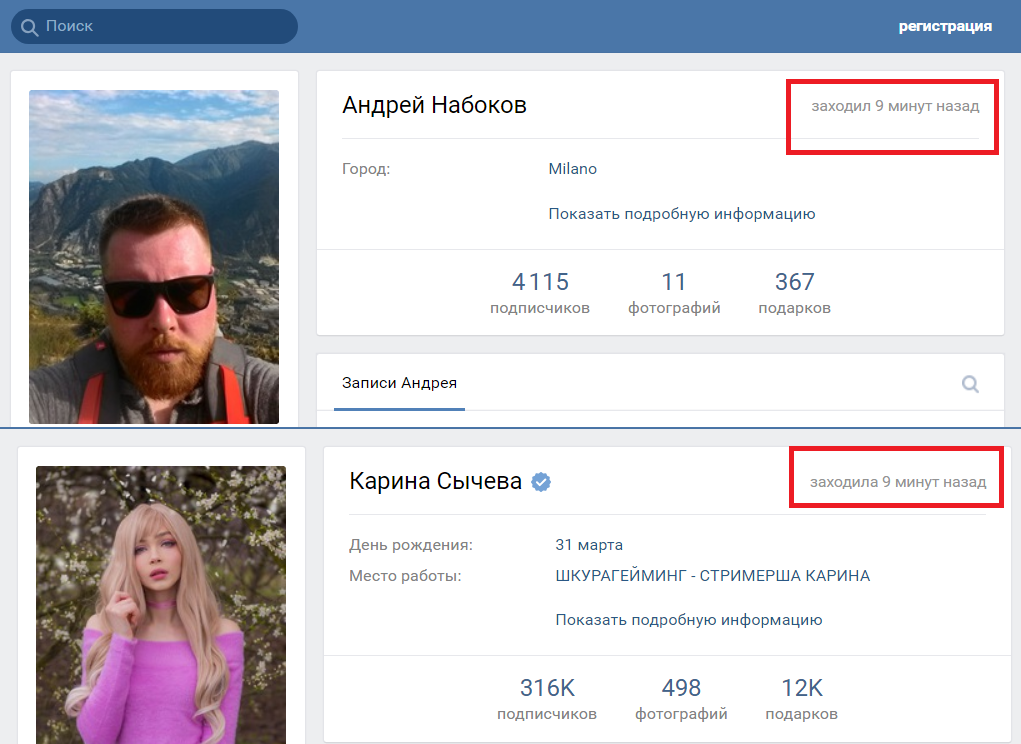Open workplace link ШКУРАГЕЙМИНГ - СТРИМЕРША КАРИНА
This screenshot has width=1021, height=744.
[x=712, y=576]
